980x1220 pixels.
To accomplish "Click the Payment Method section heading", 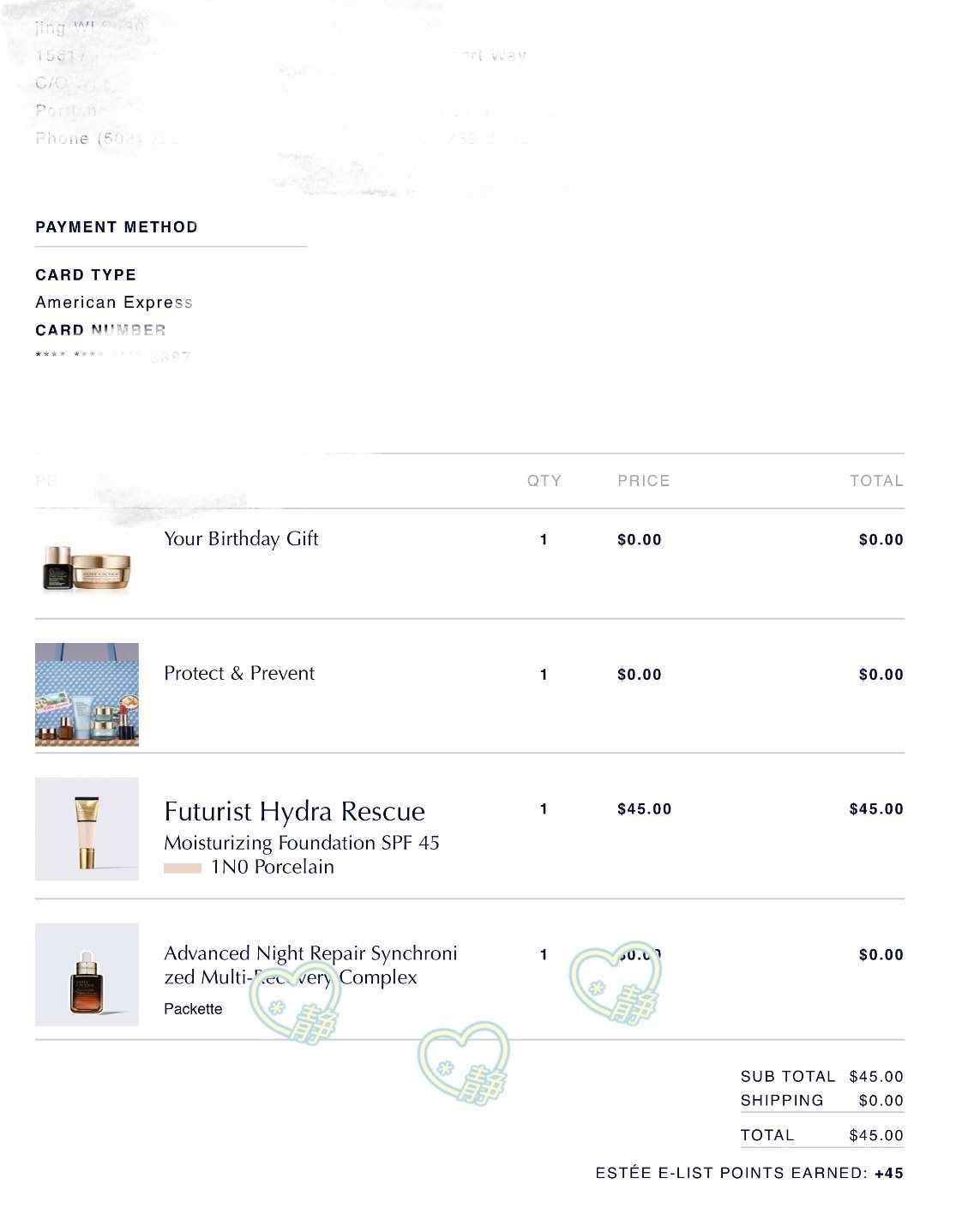I will (x=117, y=227).
